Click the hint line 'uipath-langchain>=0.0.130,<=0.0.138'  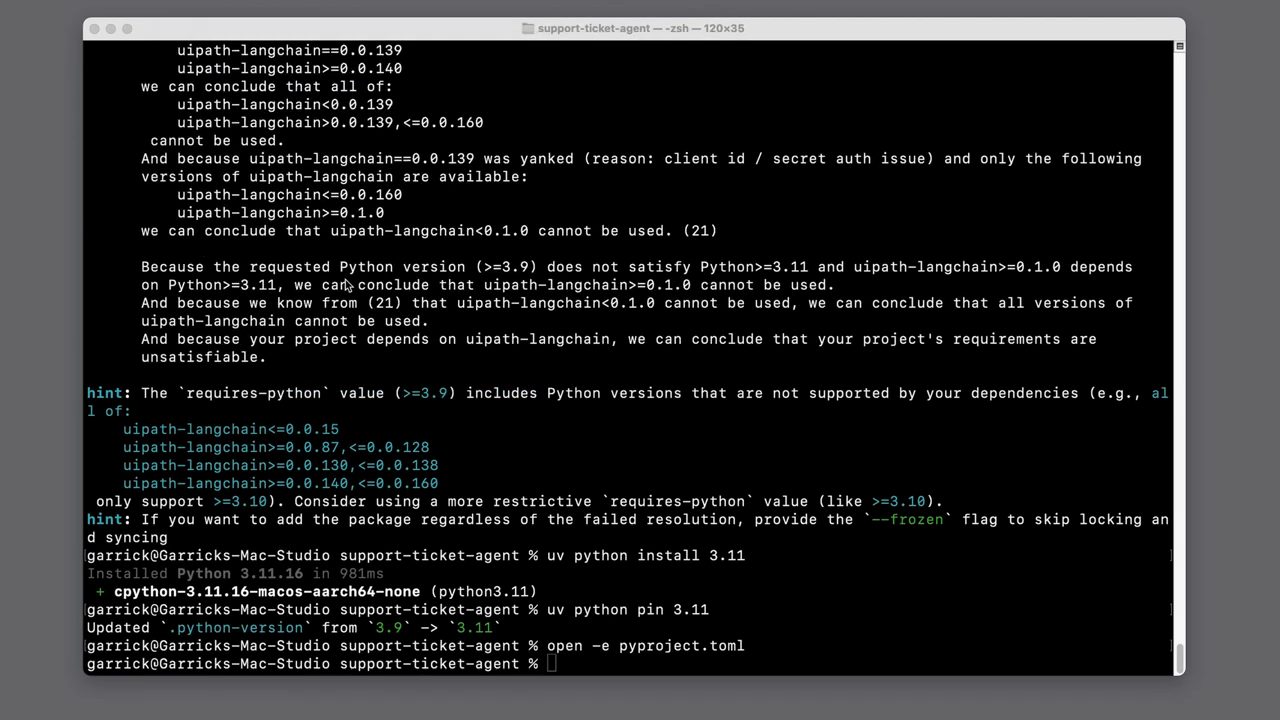coord(281,465)
